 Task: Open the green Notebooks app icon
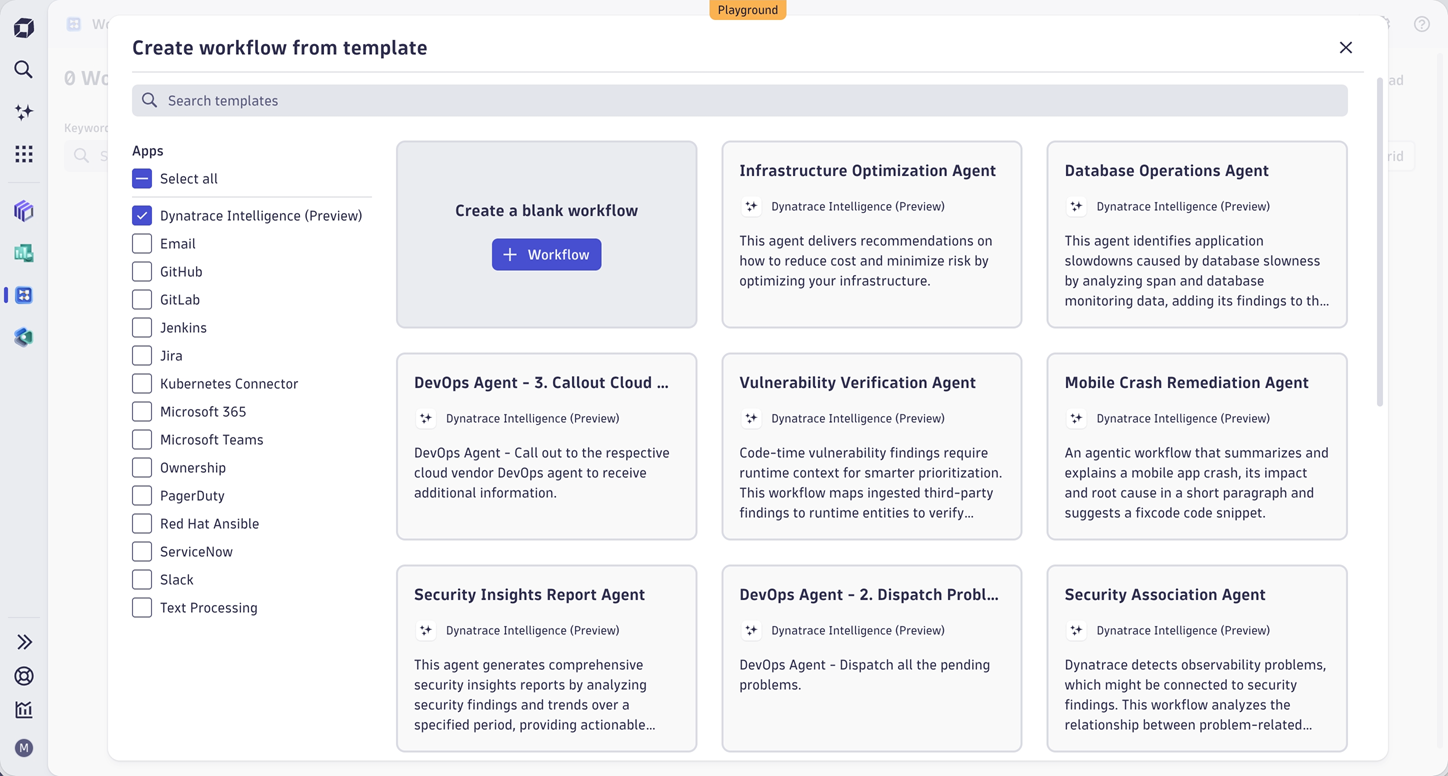point(23,253)
